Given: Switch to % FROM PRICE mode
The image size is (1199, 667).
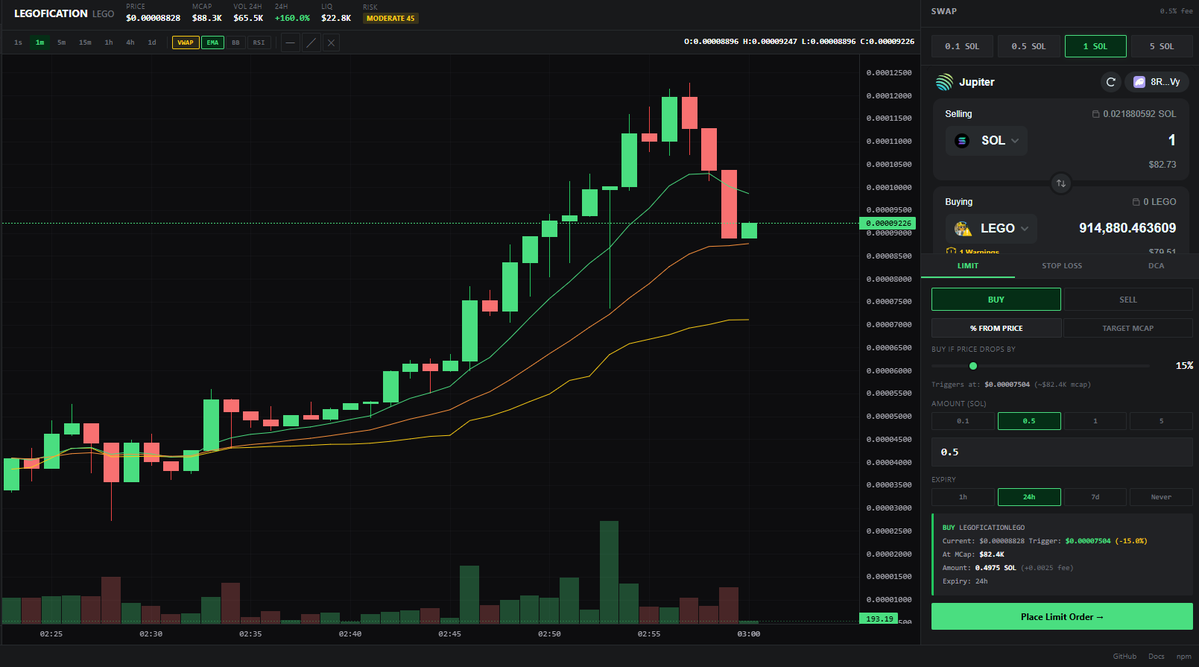Looking at the screenshot, I should pos(996,328).
